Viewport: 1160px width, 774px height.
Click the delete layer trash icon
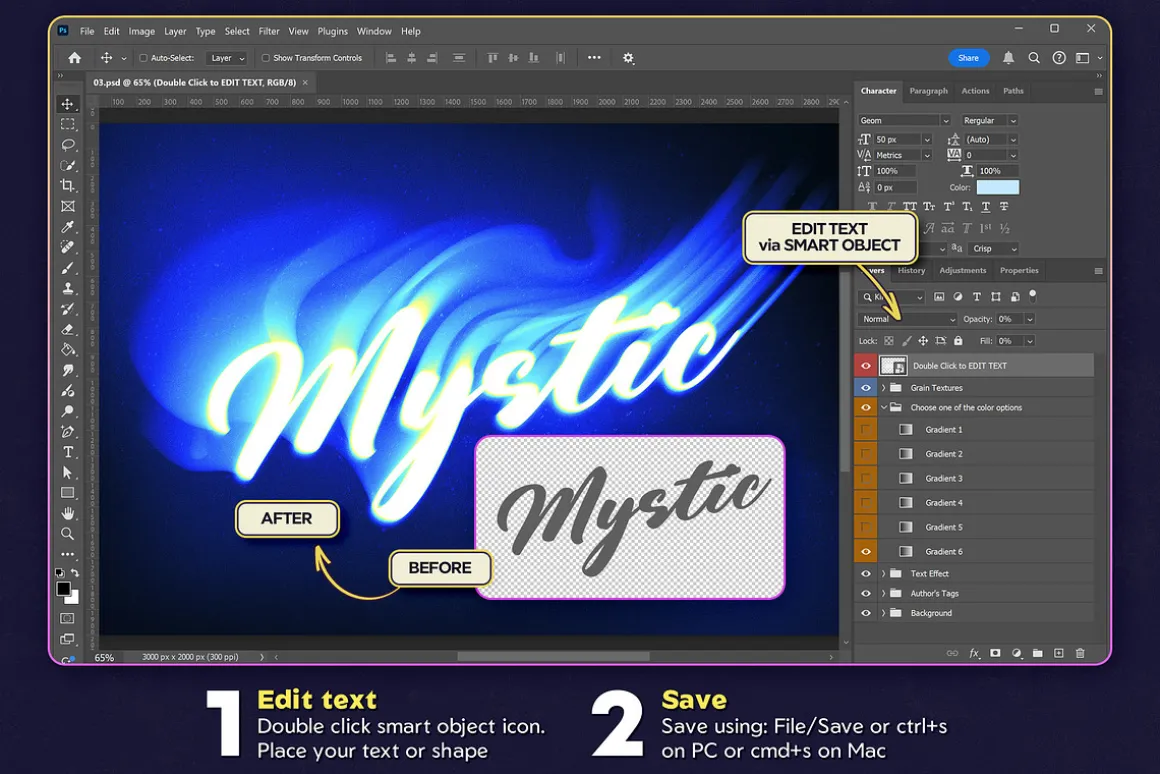[1080, 653]
